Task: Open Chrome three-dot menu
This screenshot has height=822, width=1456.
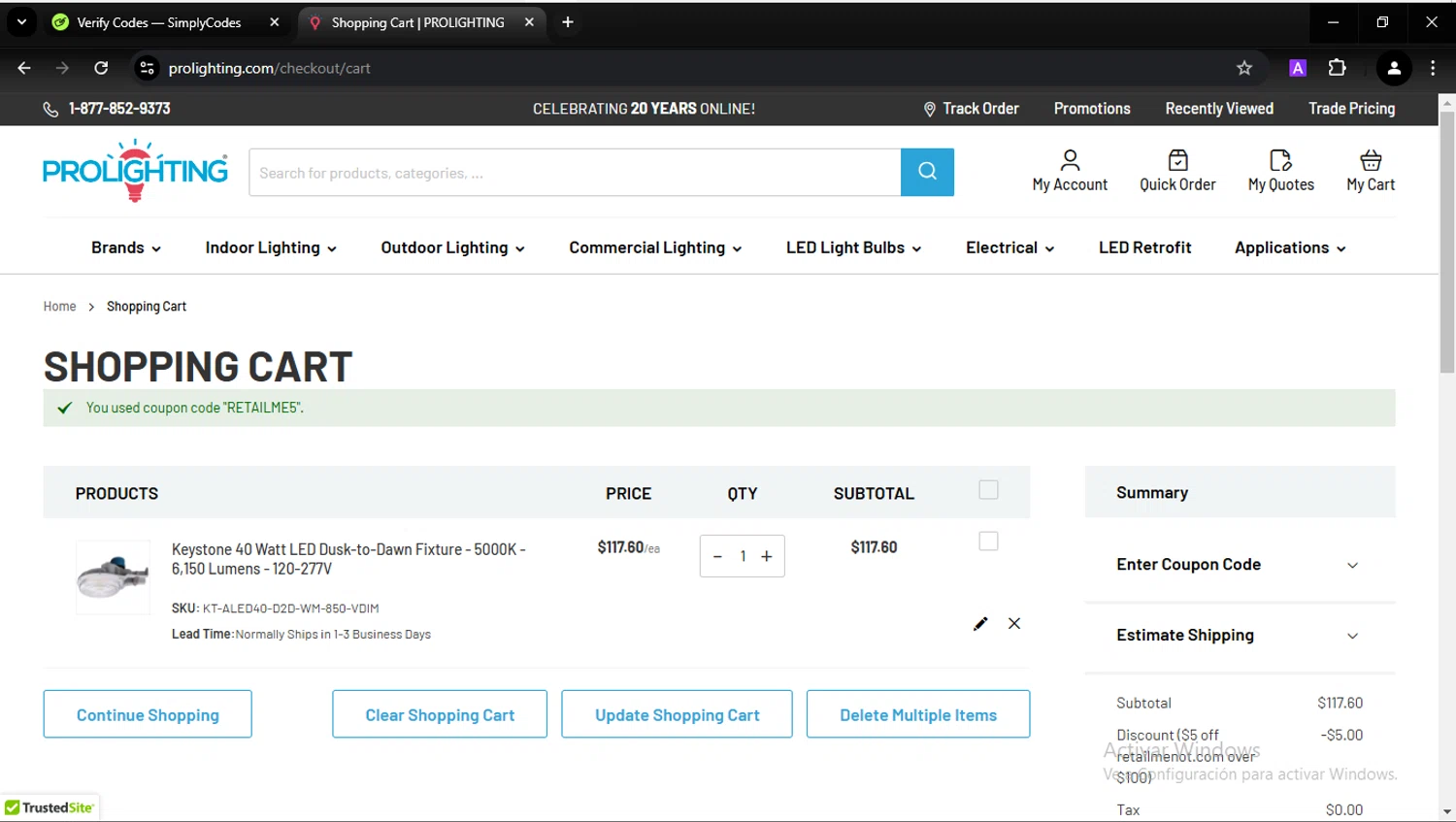Action: [1433, 68]
